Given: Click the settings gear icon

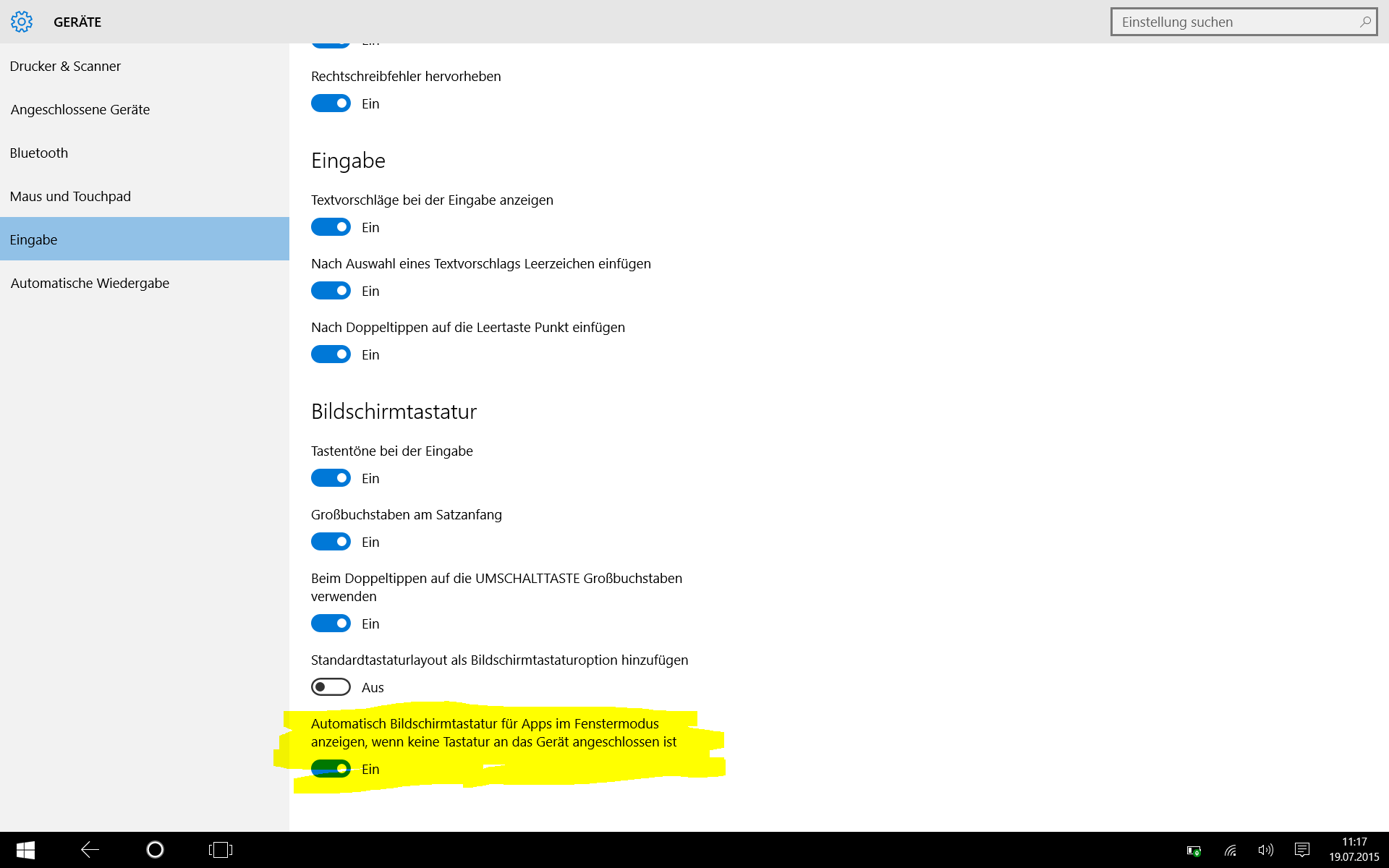Looking at the screenshot, I should [22, 22].
